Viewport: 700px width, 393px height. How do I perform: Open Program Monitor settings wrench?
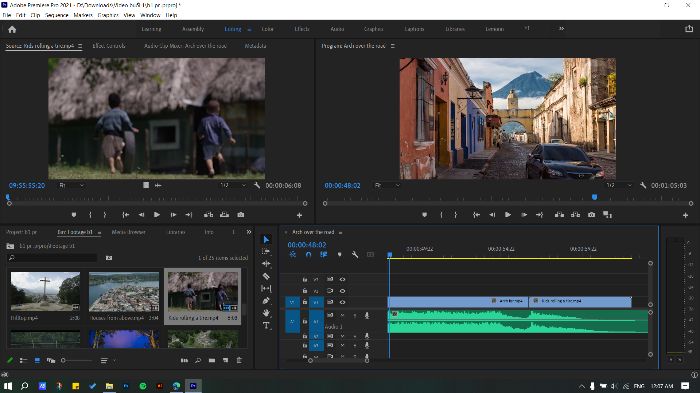[x=643, y=185]
